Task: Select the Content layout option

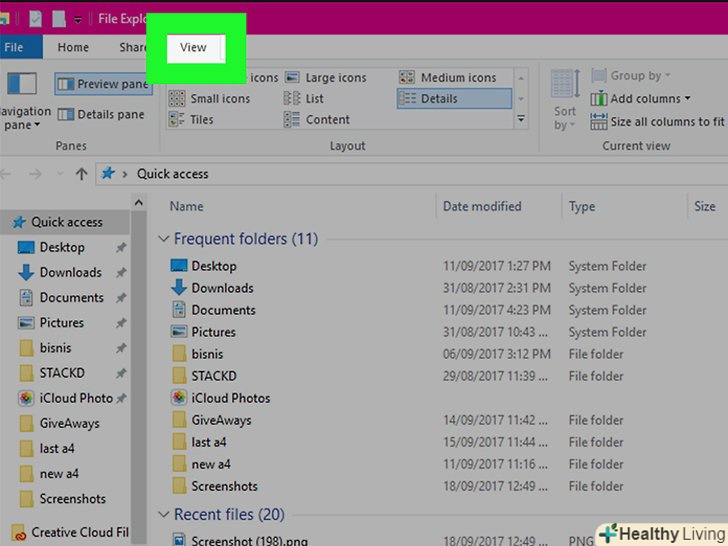Action: pyautogui.click(x=317, y=119)
